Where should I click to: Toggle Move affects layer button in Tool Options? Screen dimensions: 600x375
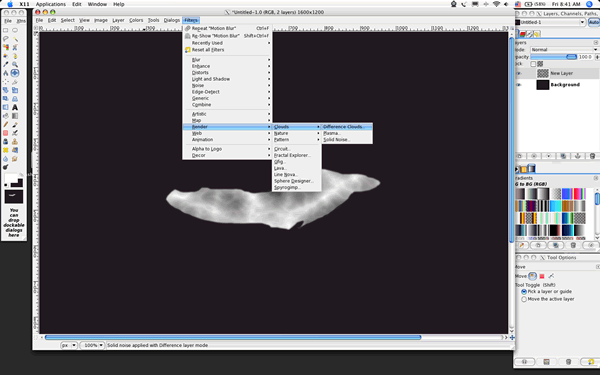[533, 276]
